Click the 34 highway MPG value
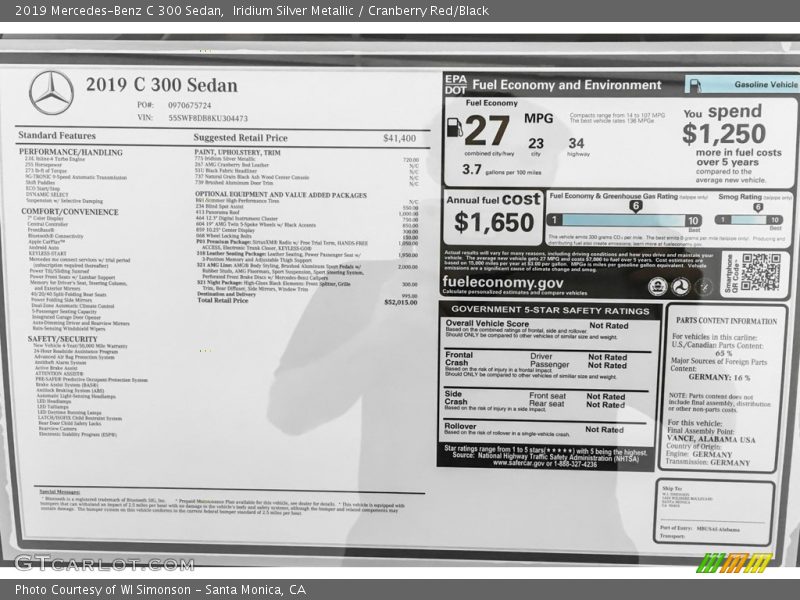 [576, 143]
